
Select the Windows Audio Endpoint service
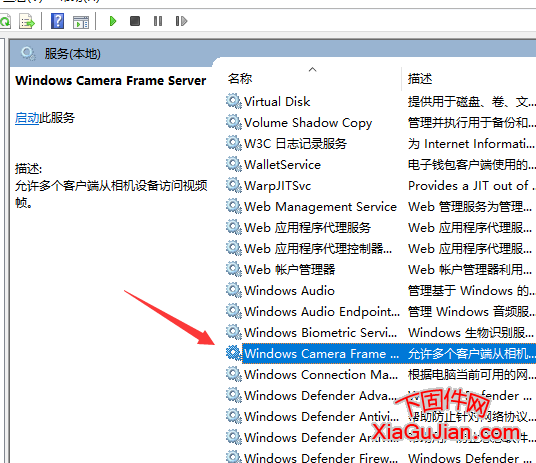click(x=322, y=312)
